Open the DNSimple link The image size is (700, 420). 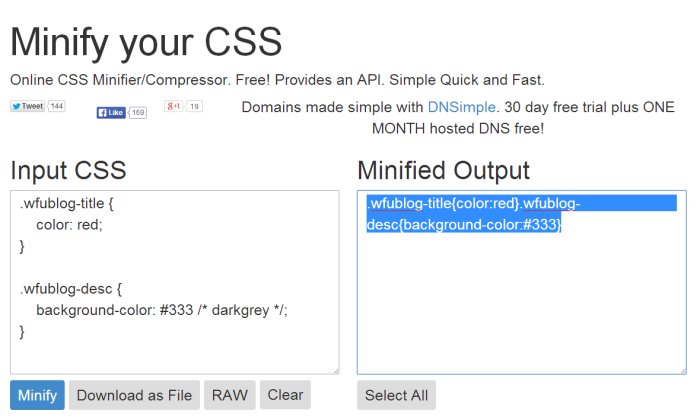462,107
